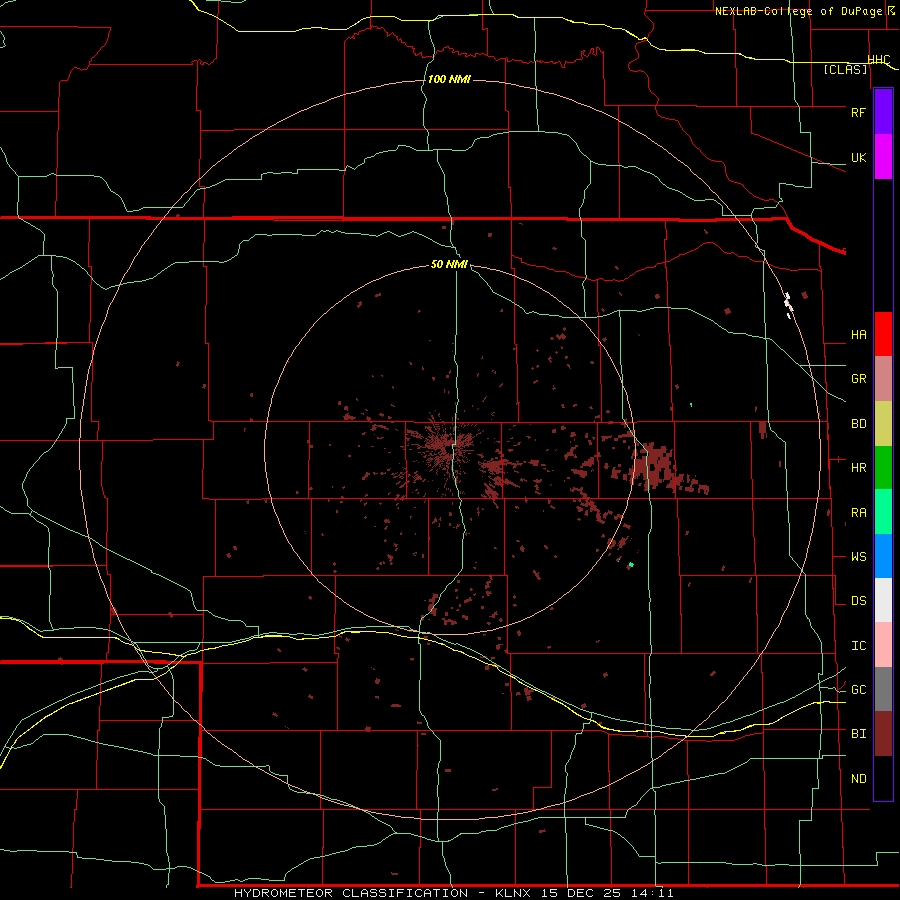Click the KLNX station identifier
Screen dimensions: 900x900
(x=513, y=893)
